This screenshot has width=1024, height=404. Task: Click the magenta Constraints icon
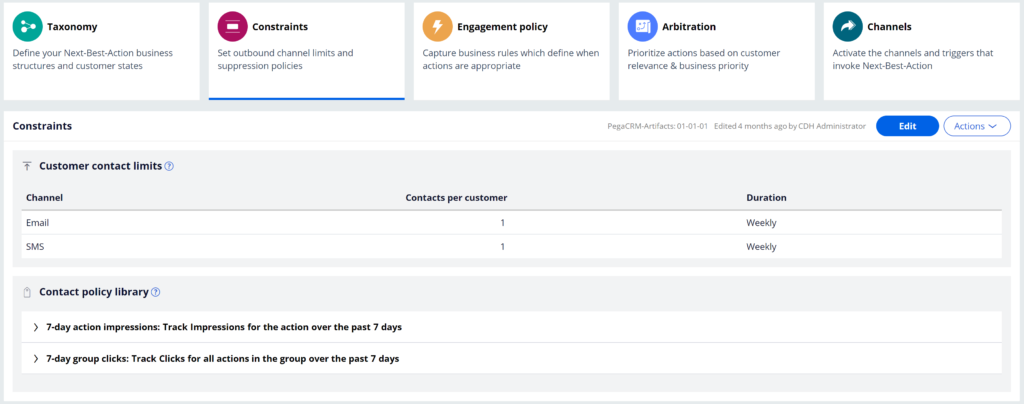[x=232, y=27]
